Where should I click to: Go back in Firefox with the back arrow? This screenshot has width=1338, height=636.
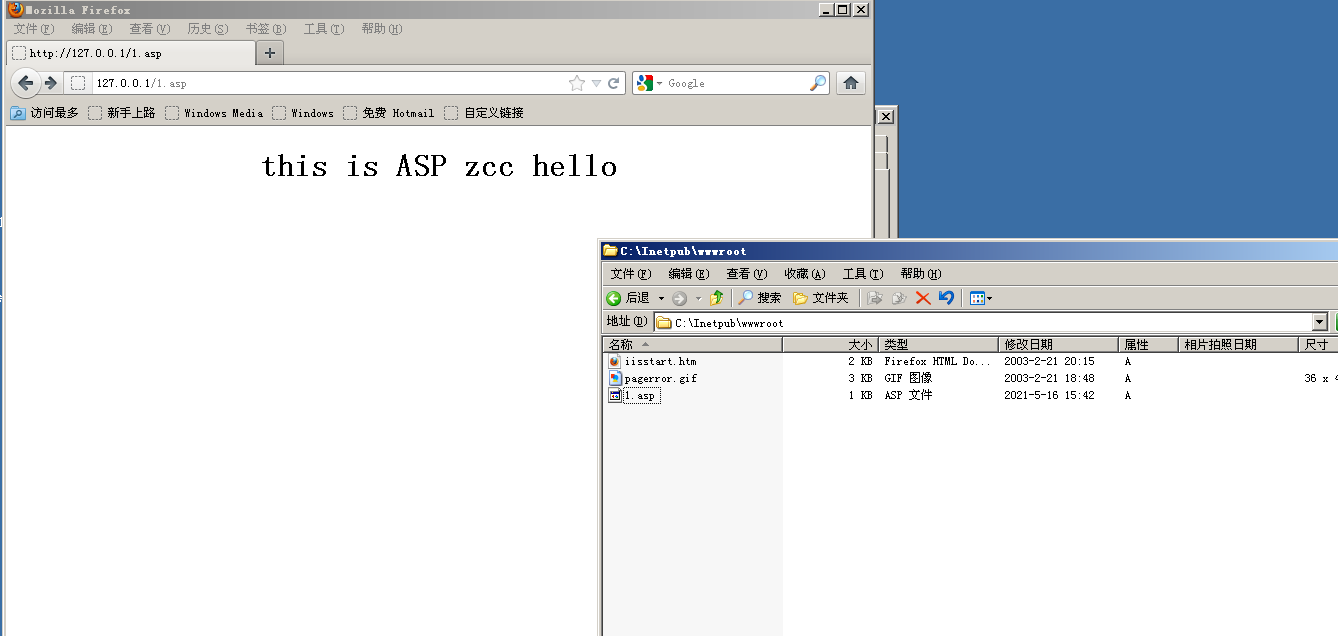pyautogui.click(x=26, y=83)
